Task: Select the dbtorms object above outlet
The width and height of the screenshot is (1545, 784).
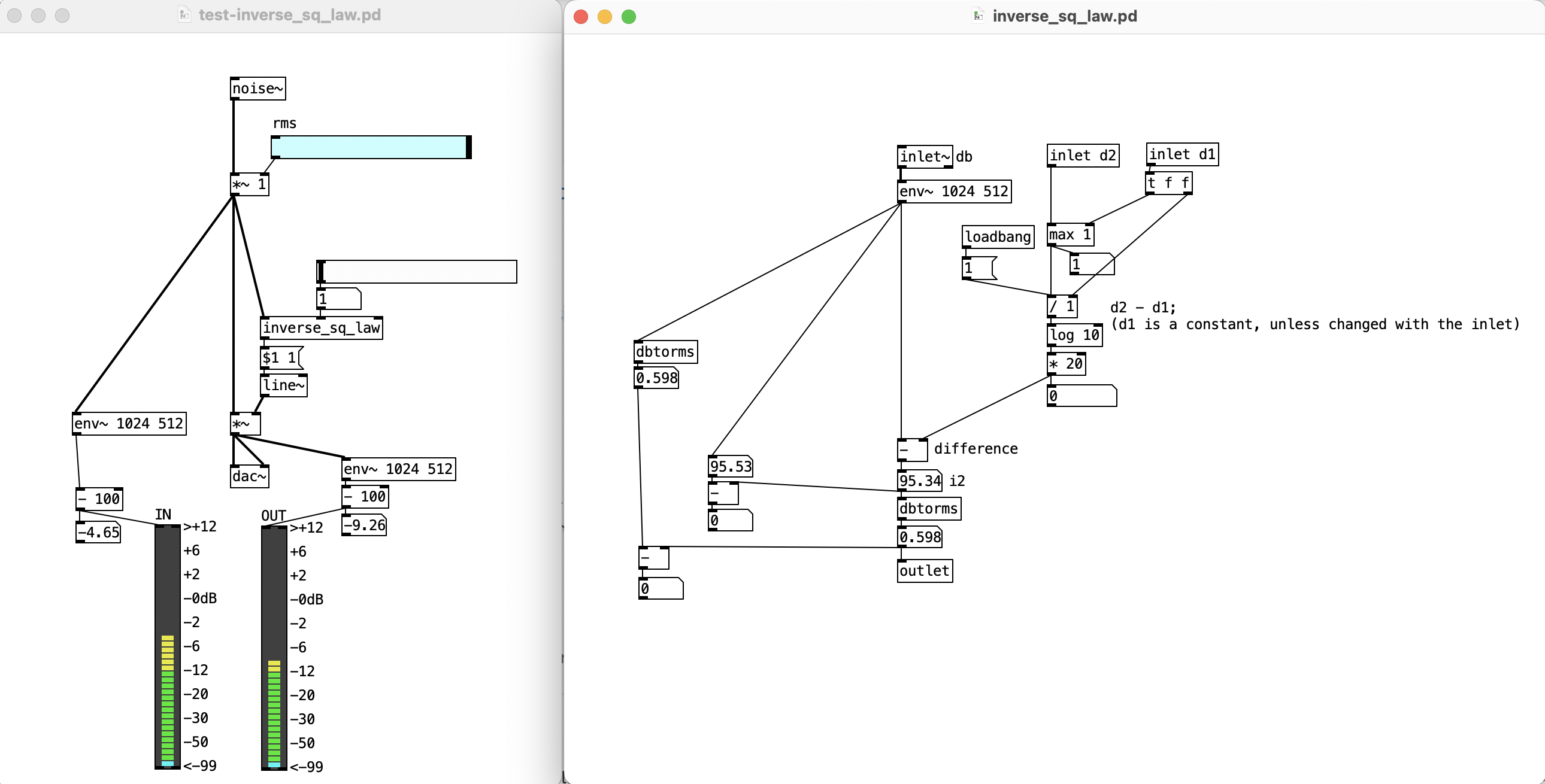Action: [929, 509]
